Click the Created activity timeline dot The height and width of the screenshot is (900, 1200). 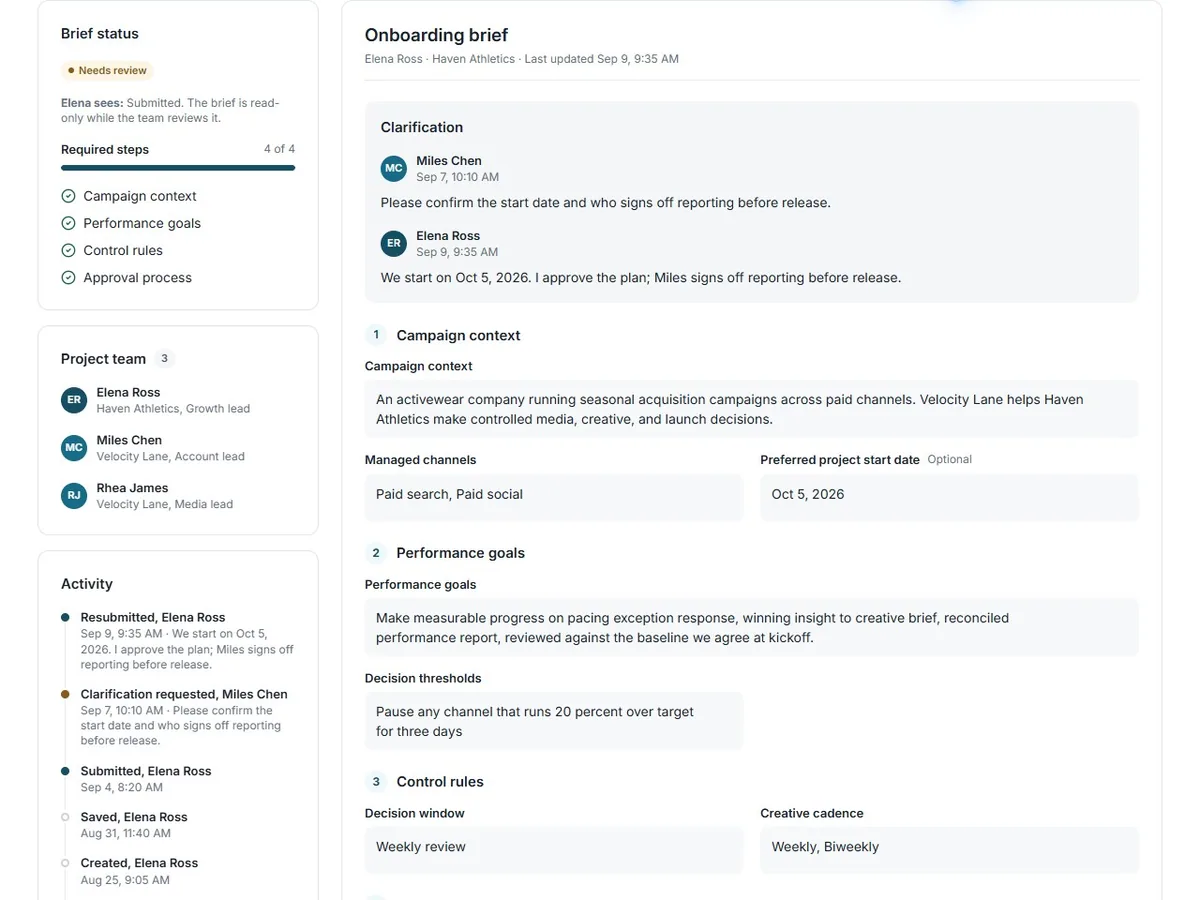[x=65, y=863]
